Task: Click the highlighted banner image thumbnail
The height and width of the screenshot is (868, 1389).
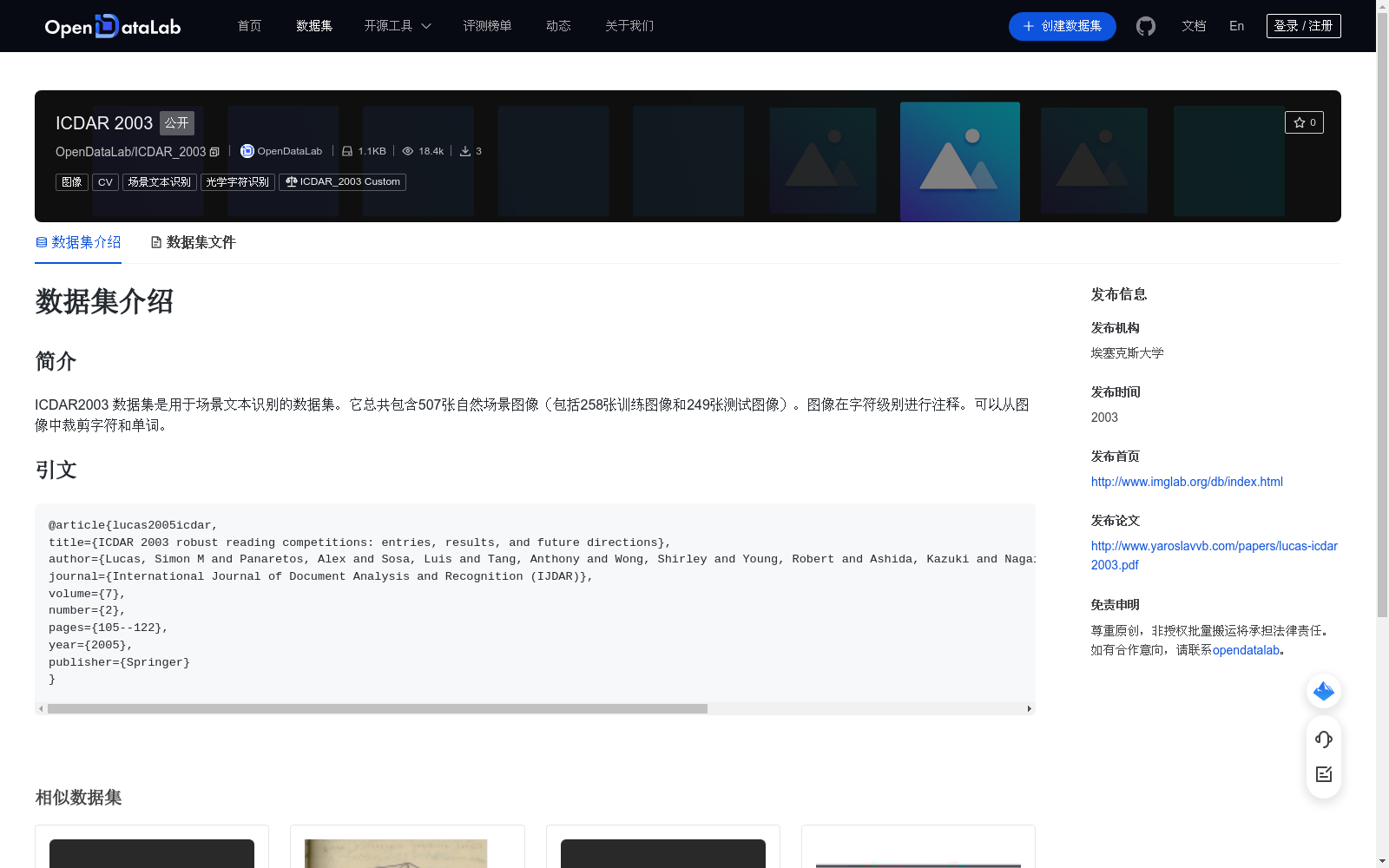Action: click(960, 161)
